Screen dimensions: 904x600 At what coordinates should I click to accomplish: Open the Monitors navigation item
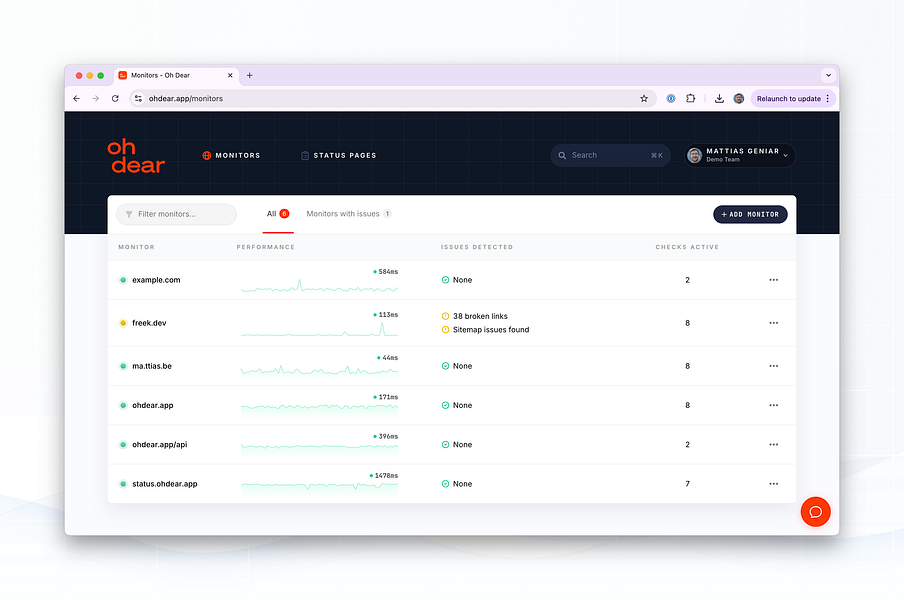231,156
